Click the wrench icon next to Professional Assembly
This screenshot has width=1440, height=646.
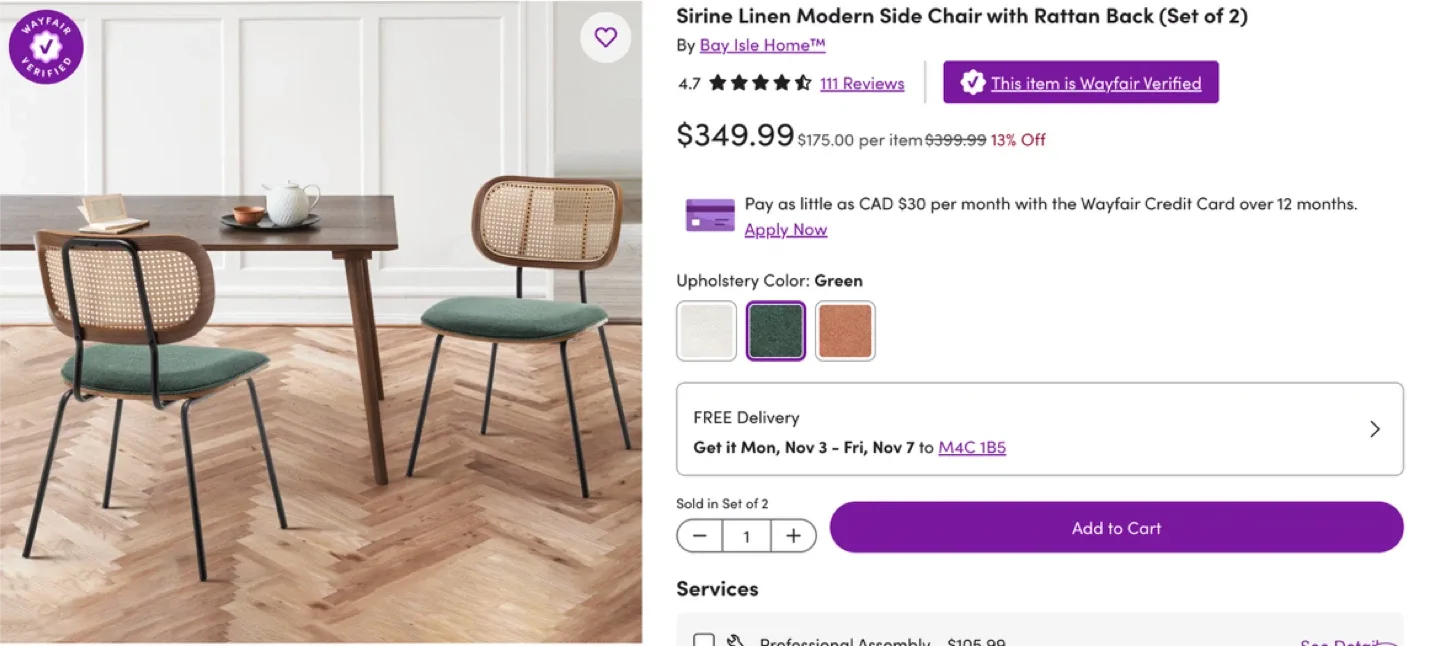pos(737,640)
